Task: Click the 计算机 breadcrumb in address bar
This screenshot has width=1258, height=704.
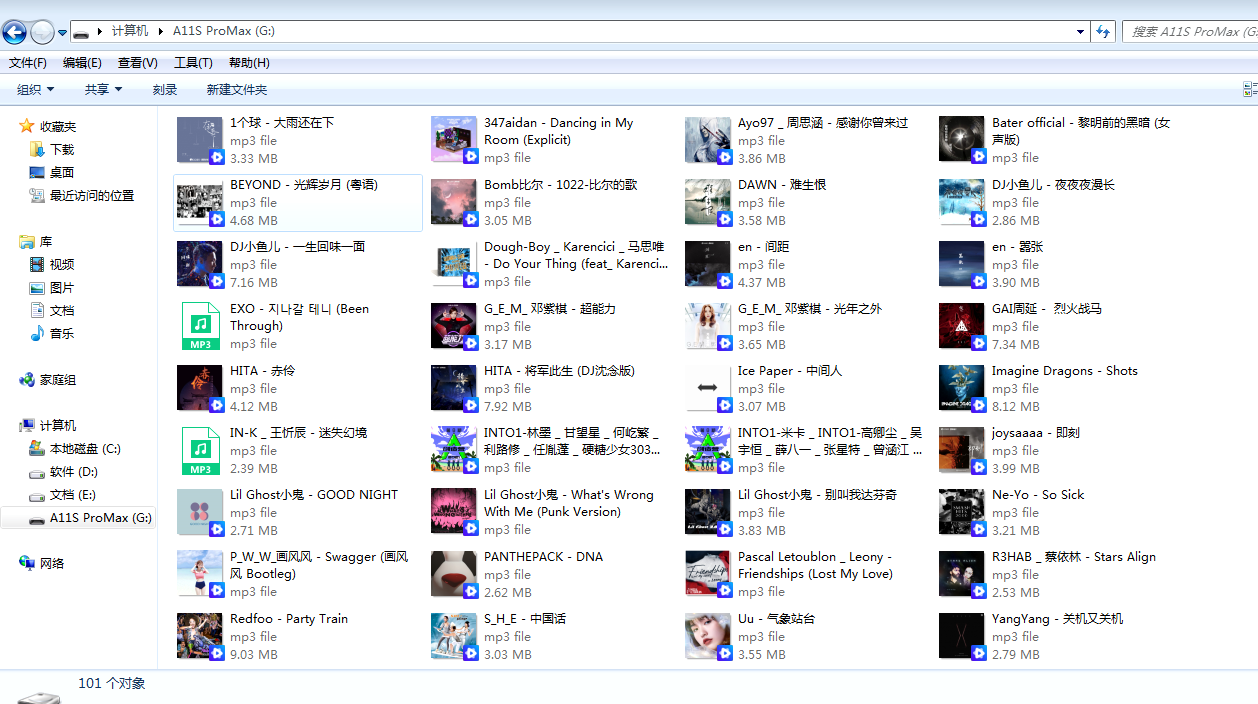Action: pyautogui.click(x=130, y=31)
